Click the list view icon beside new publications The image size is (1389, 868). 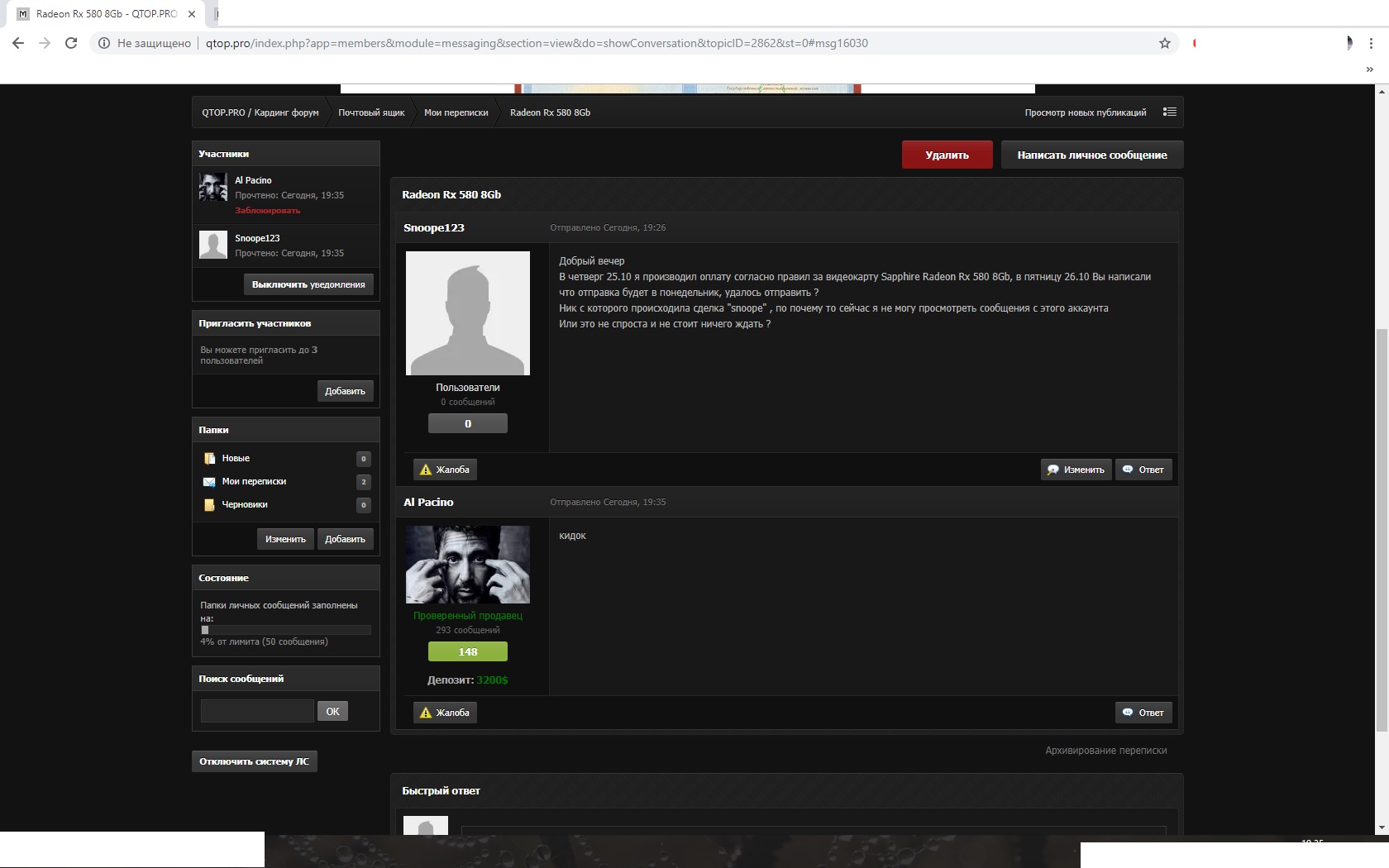click(x=1169, y=112)
